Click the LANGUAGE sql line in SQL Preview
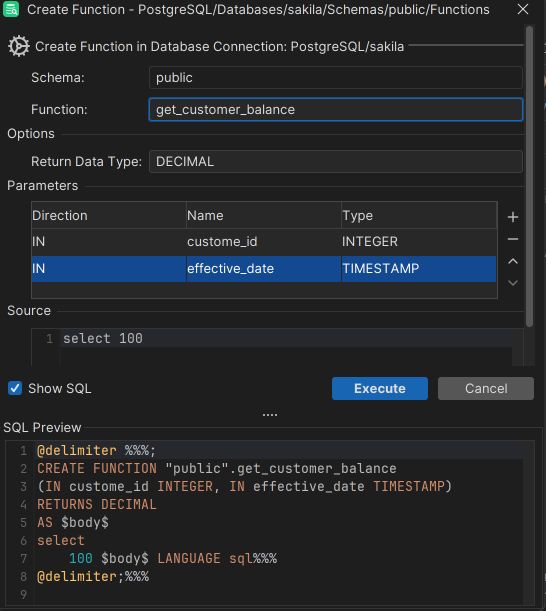 pos(173,558)
